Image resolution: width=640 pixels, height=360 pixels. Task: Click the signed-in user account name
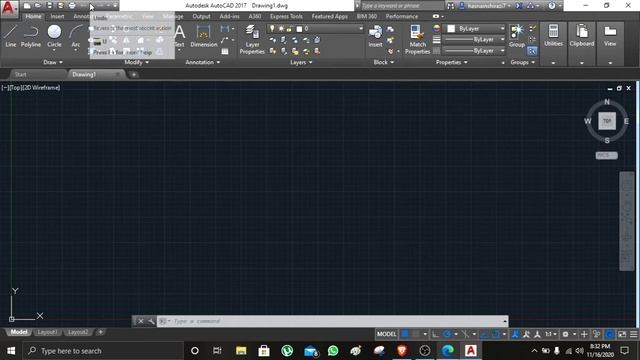(x=487, y=6)
